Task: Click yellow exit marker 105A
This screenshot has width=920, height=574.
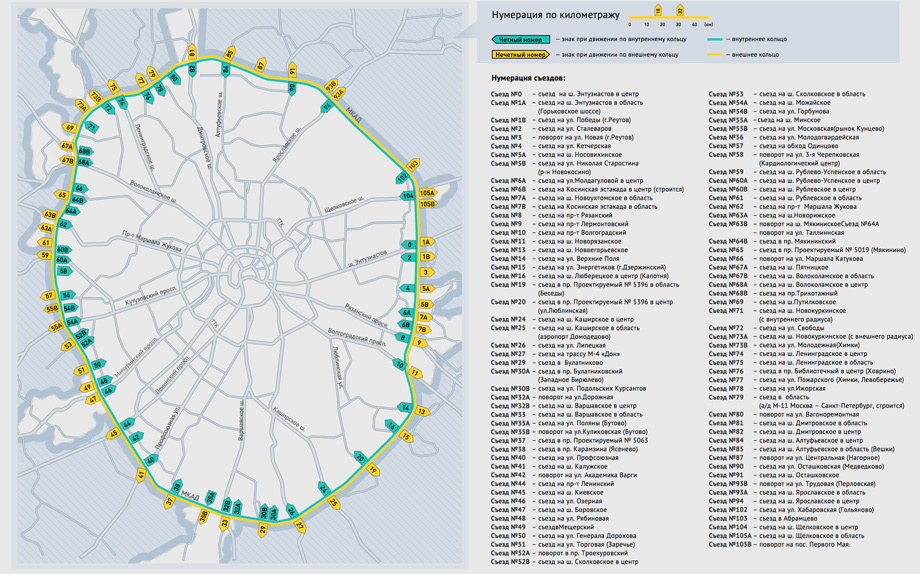Action: tap(428, 193)
